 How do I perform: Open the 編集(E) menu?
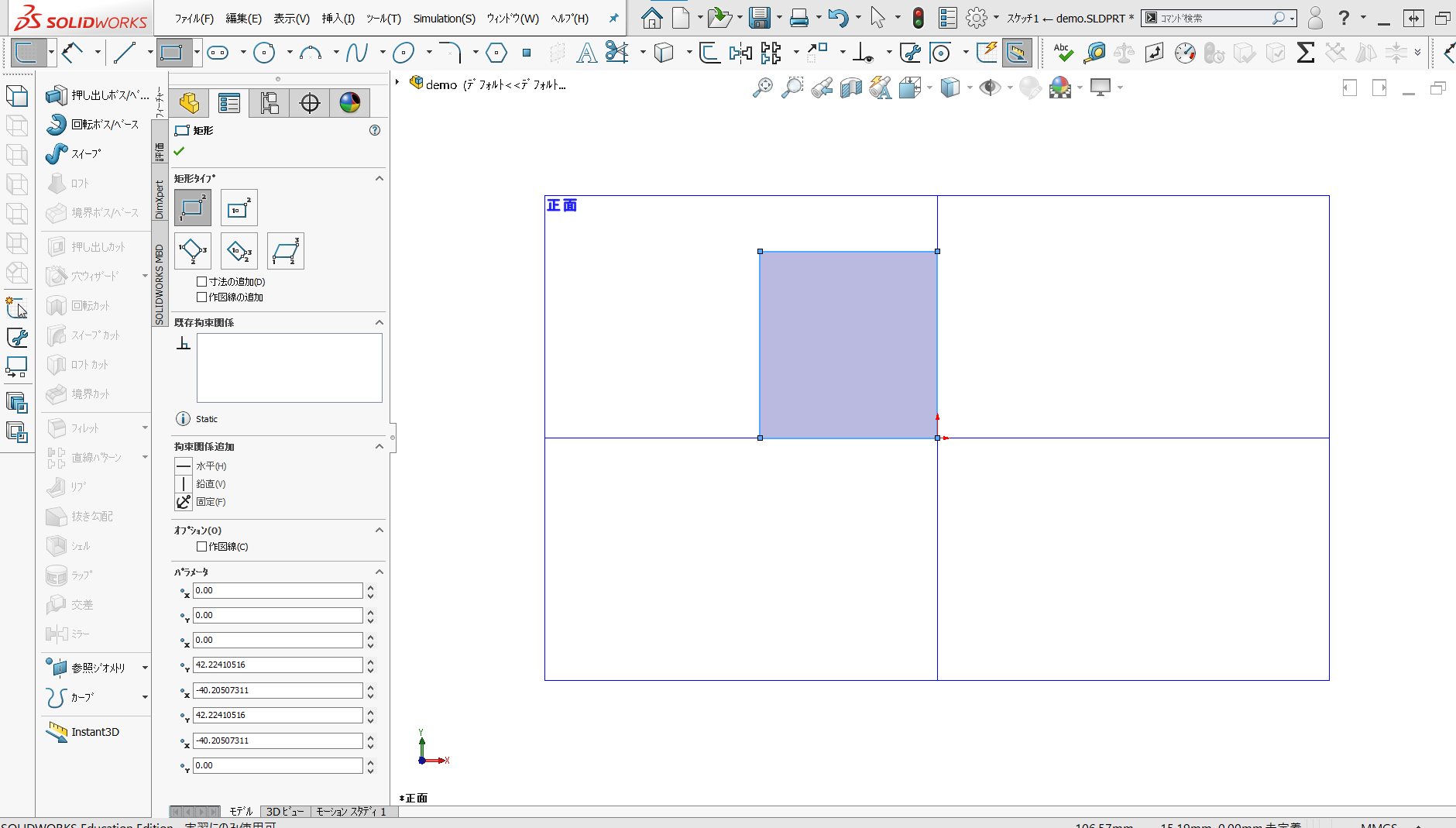click(x=243, y=19)
